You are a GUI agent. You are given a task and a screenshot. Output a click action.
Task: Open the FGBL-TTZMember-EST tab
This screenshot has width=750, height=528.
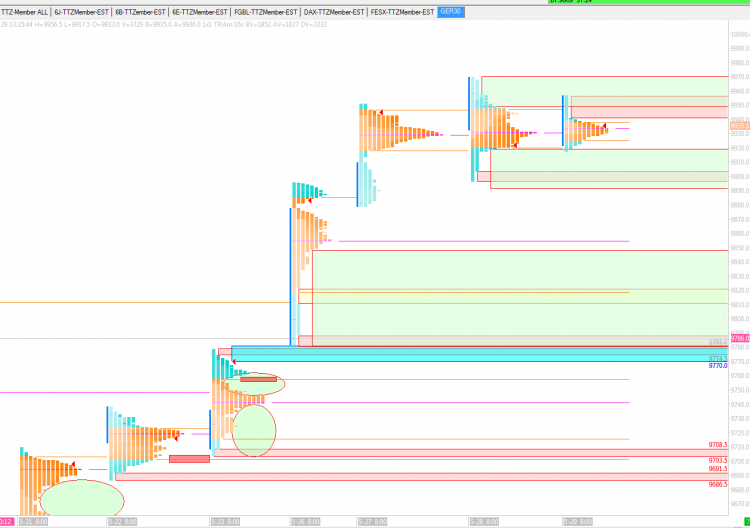pyautogui.click(x=265, y=12)
